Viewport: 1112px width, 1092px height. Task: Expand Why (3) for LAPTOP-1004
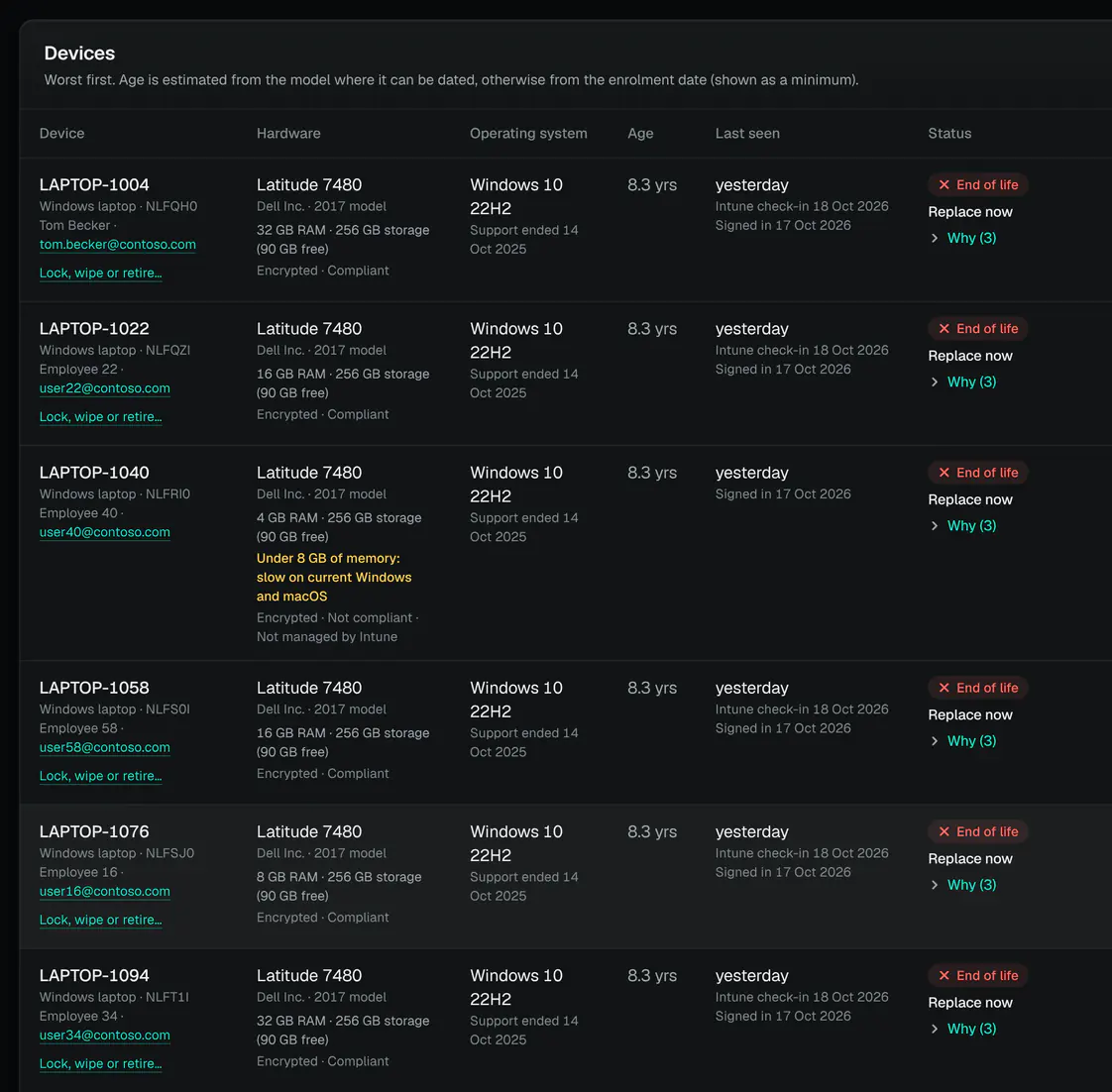tap(963, 238)
